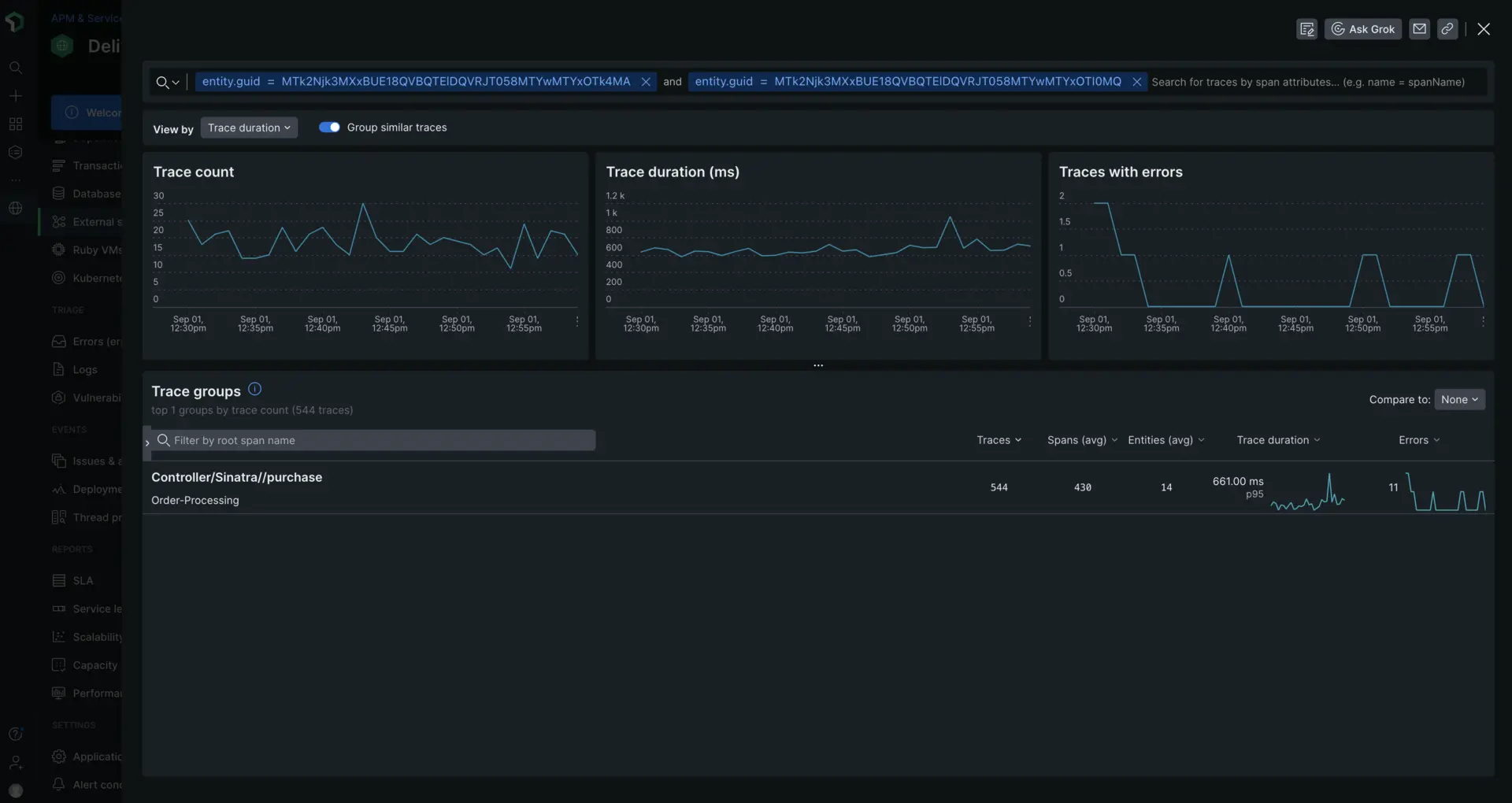Remove the first entity.guid filter ending OTk4MA
Viewport: 1512px width, 803px height.
pos(646,82)
